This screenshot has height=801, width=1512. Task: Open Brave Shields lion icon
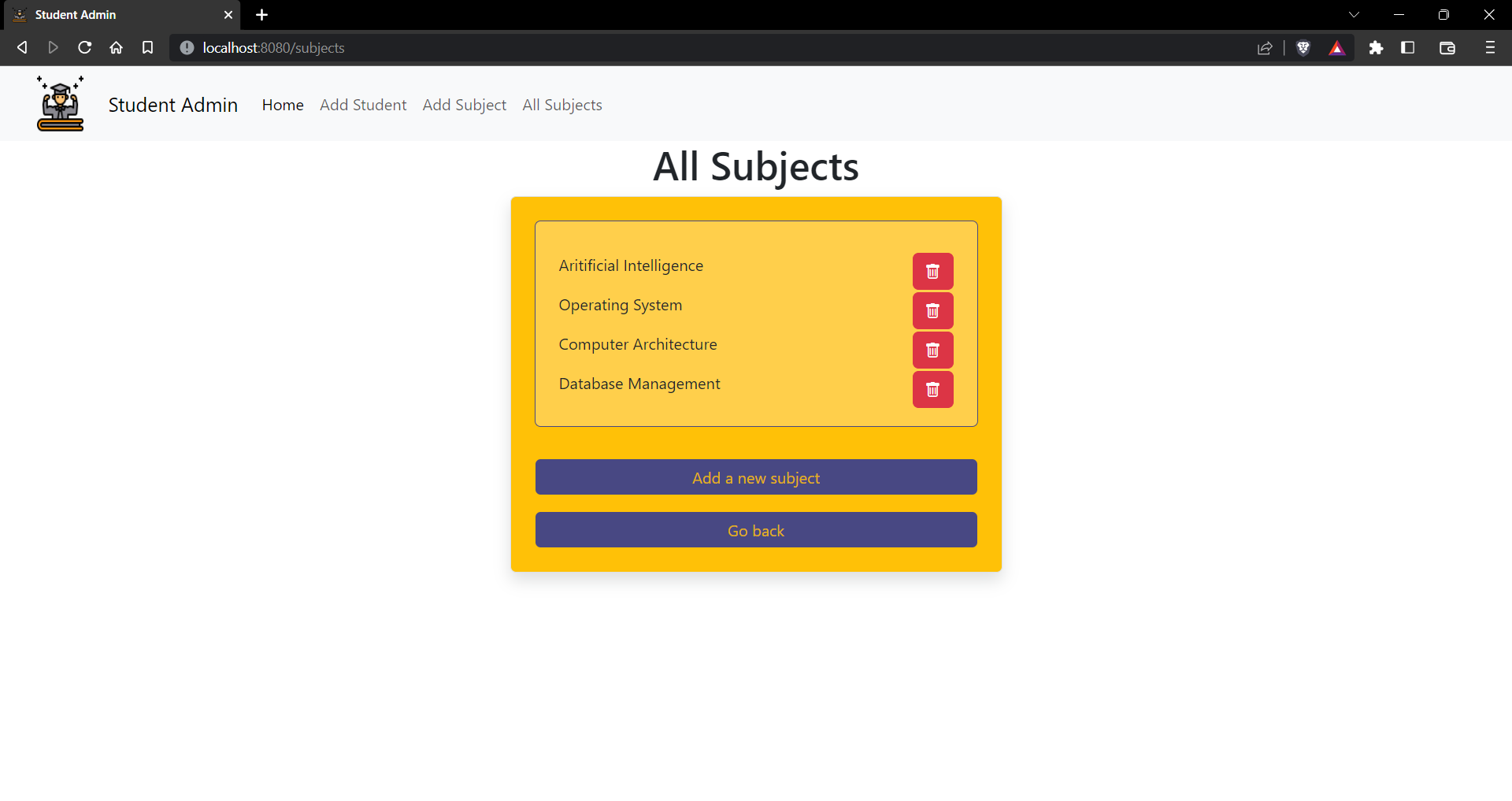click(1303, 48)
